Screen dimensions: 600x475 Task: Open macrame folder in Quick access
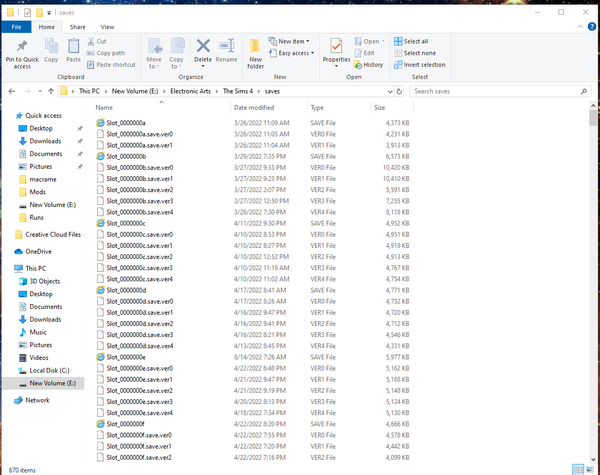pyautogui.click(x=43, y=179)
